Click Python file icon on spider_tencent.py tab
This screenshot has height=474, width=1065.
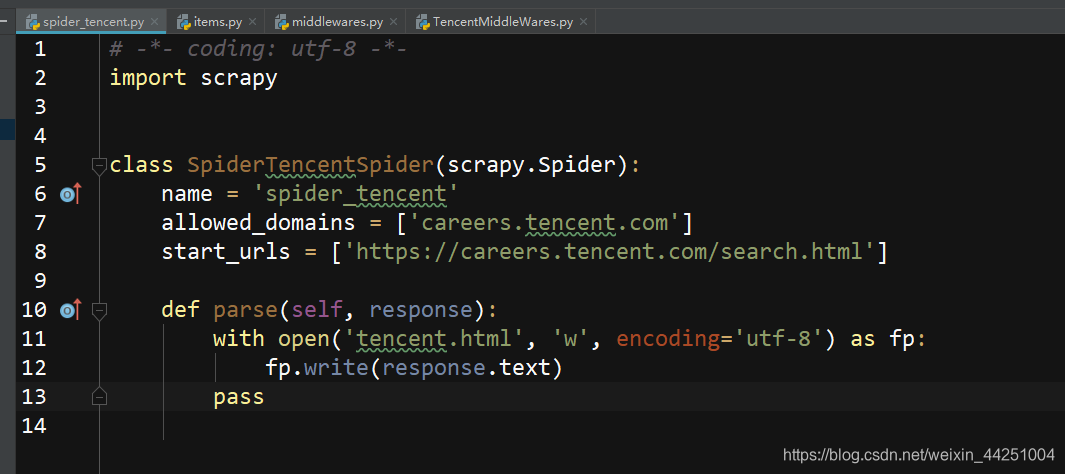32,22
